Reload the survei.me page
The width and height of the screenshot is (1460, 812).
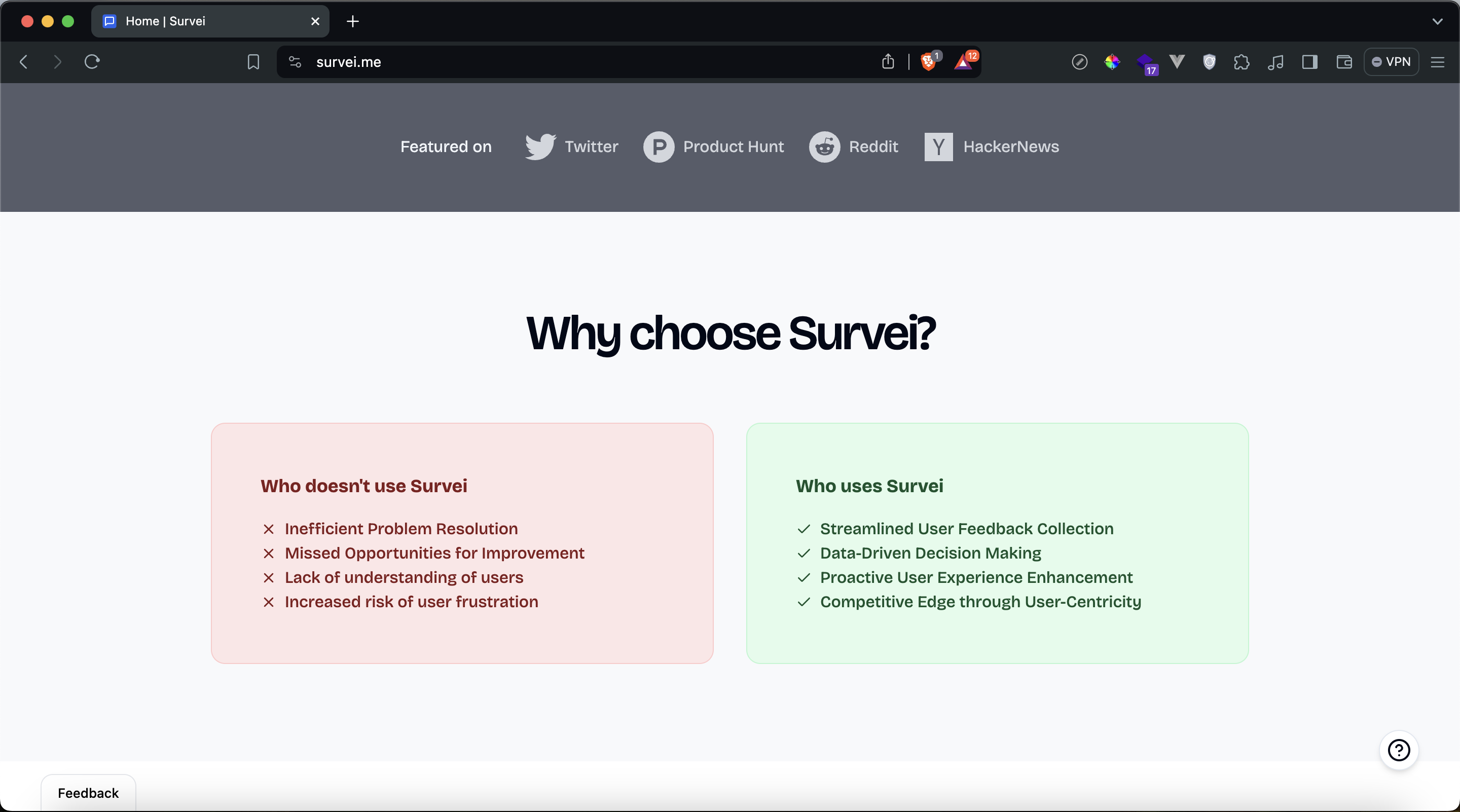(x=92, y=62)
